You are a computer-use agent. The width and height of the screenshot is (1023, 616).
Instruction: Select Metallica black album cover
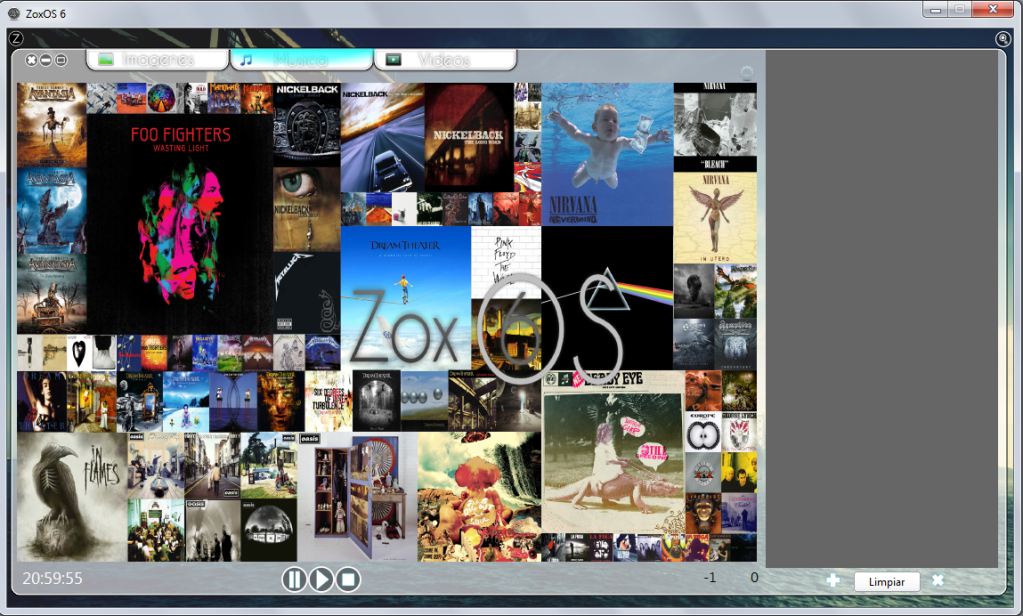[307, 293]
